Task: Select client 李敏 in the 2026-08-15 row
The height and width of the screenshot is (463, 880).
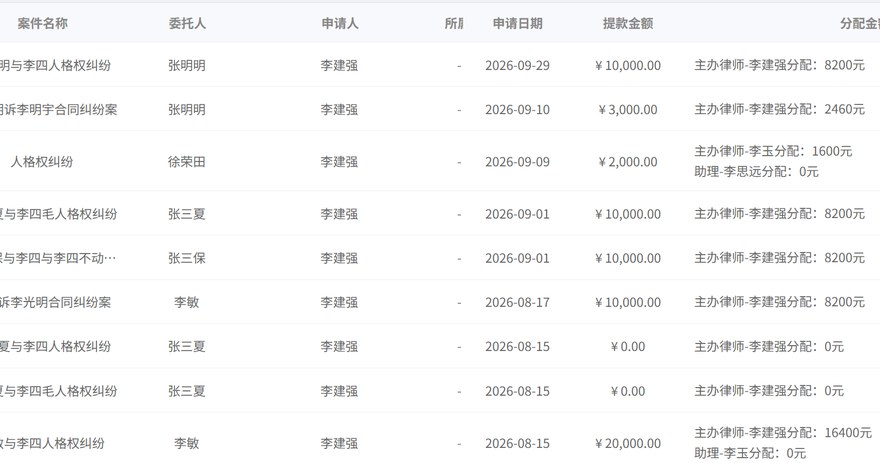Action: click(x=187, y=443)
